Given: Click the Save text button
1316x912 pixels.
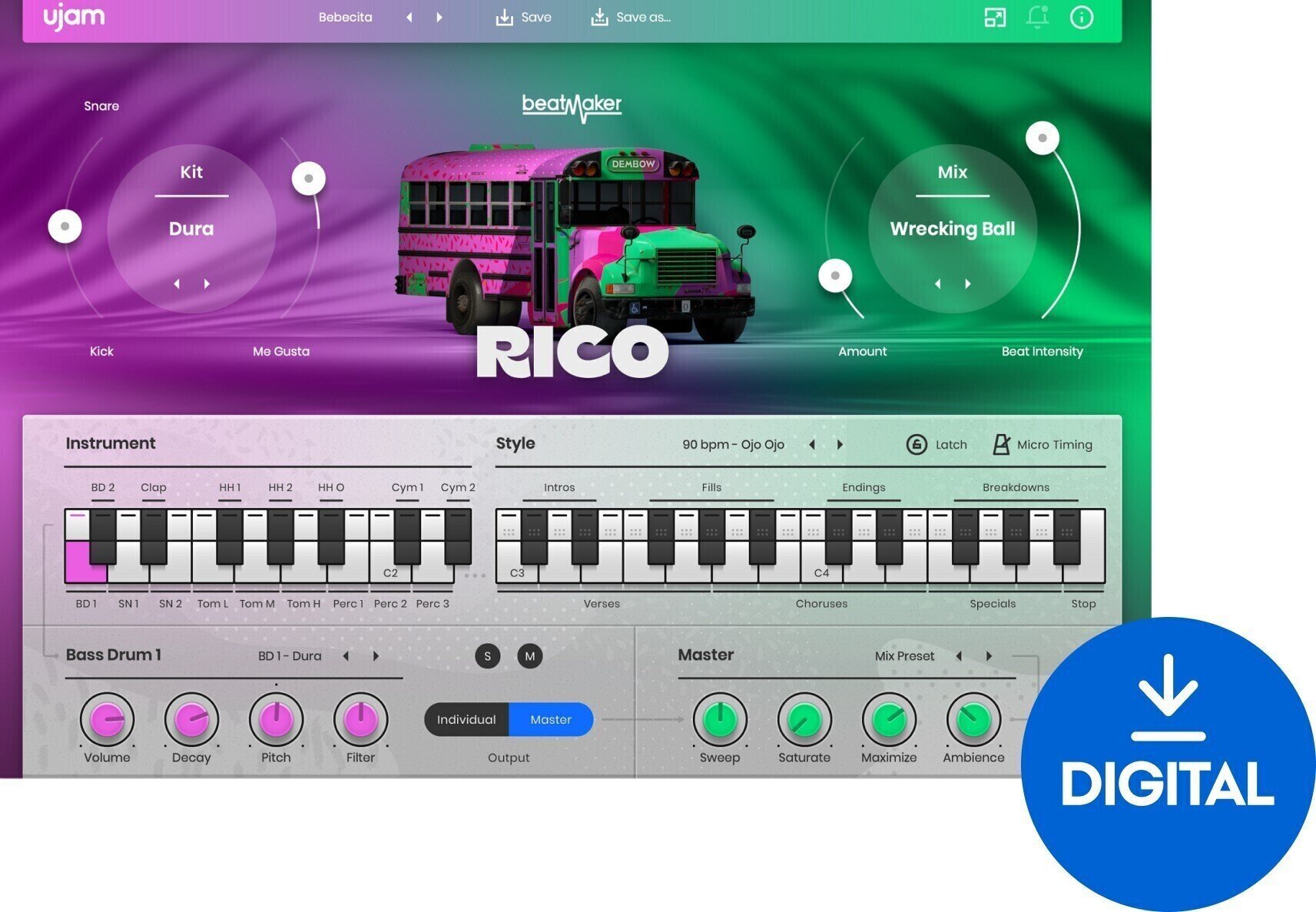Looking at the screenshot, I should pos(536,17).
